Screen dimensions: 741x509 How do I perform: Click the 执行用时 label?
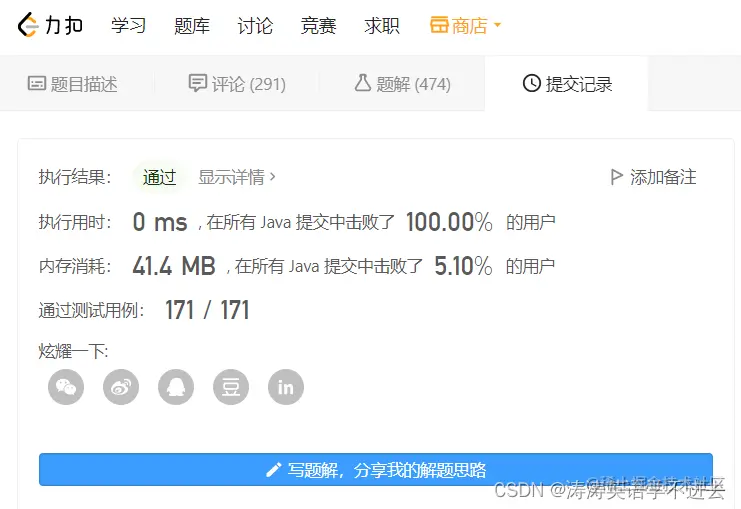pos(75,222)
